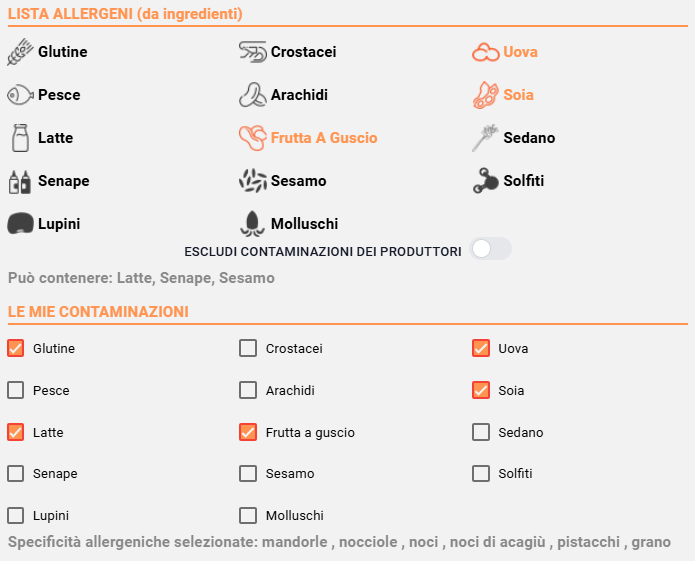Viewport: 695px width, 561px height.
Task: Click the Pesce fish icon
Action: tap(20, 95)
